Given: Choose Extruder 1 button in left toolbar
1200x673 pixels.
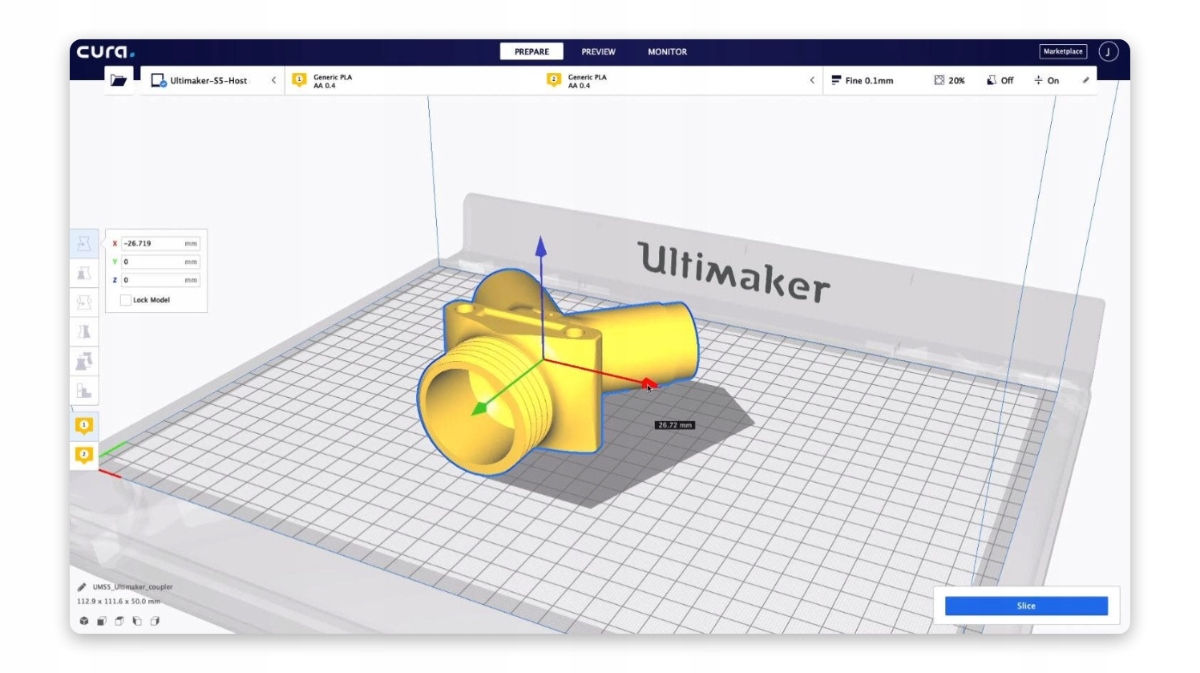Looking at the screenshot, I should [84, 426].
